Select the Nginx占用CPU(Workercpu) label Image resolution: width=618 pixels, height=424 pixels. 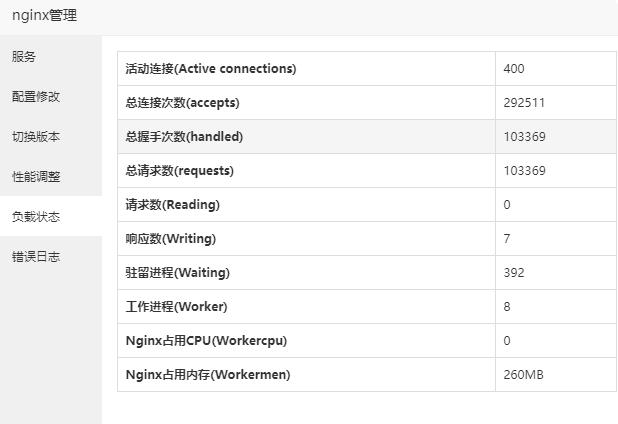coord(206,340)
